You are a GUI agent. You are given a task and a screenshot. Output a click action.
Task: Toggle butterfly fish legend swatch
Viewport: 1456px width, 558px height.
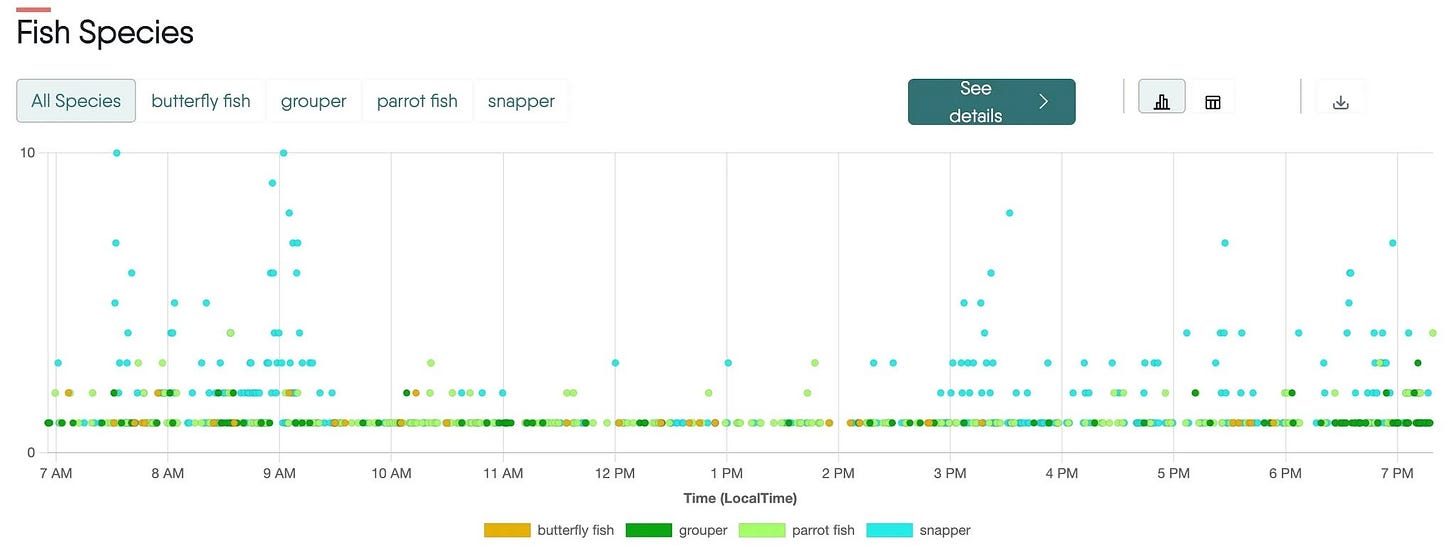(507, 530)
